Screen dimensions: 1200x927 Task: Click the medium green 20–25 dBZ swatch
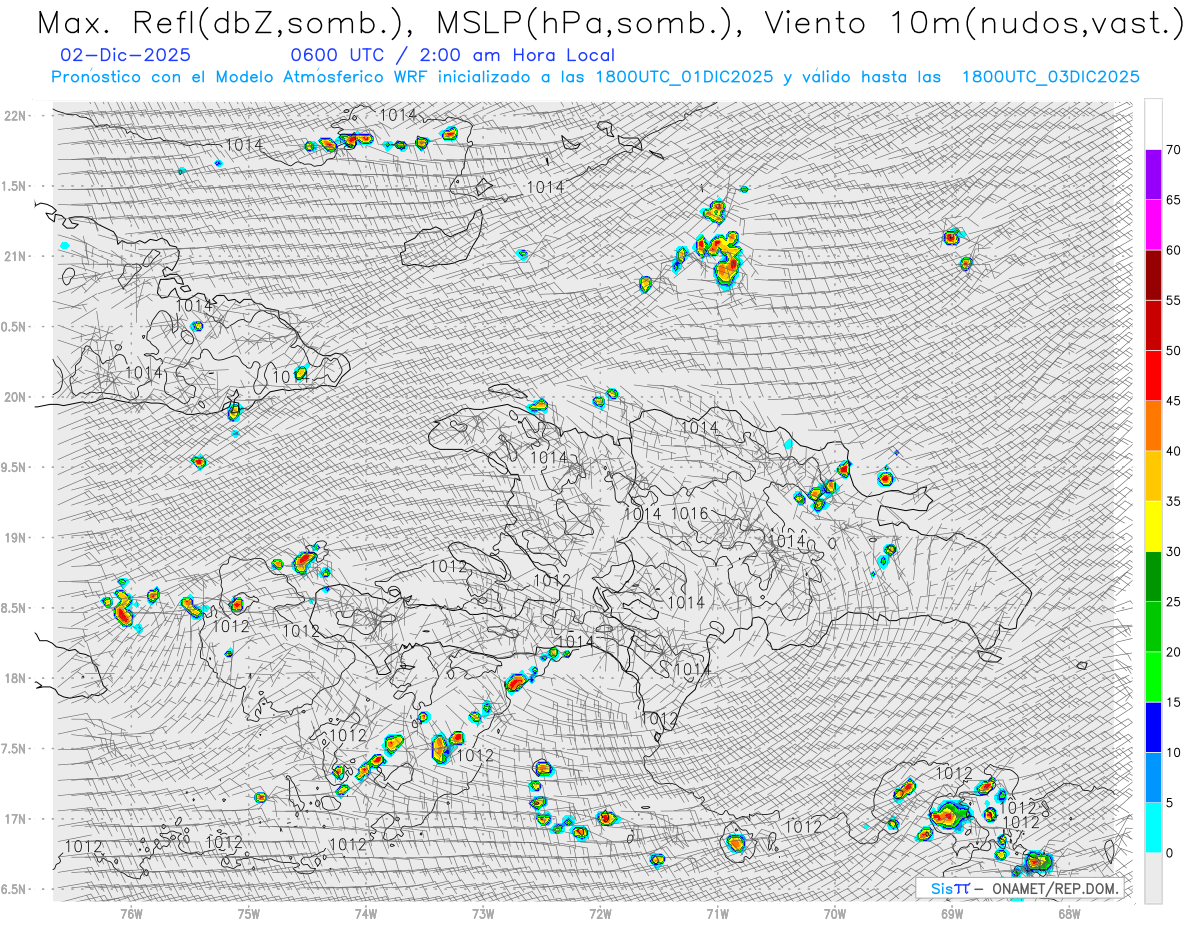tap(1153, 627)
